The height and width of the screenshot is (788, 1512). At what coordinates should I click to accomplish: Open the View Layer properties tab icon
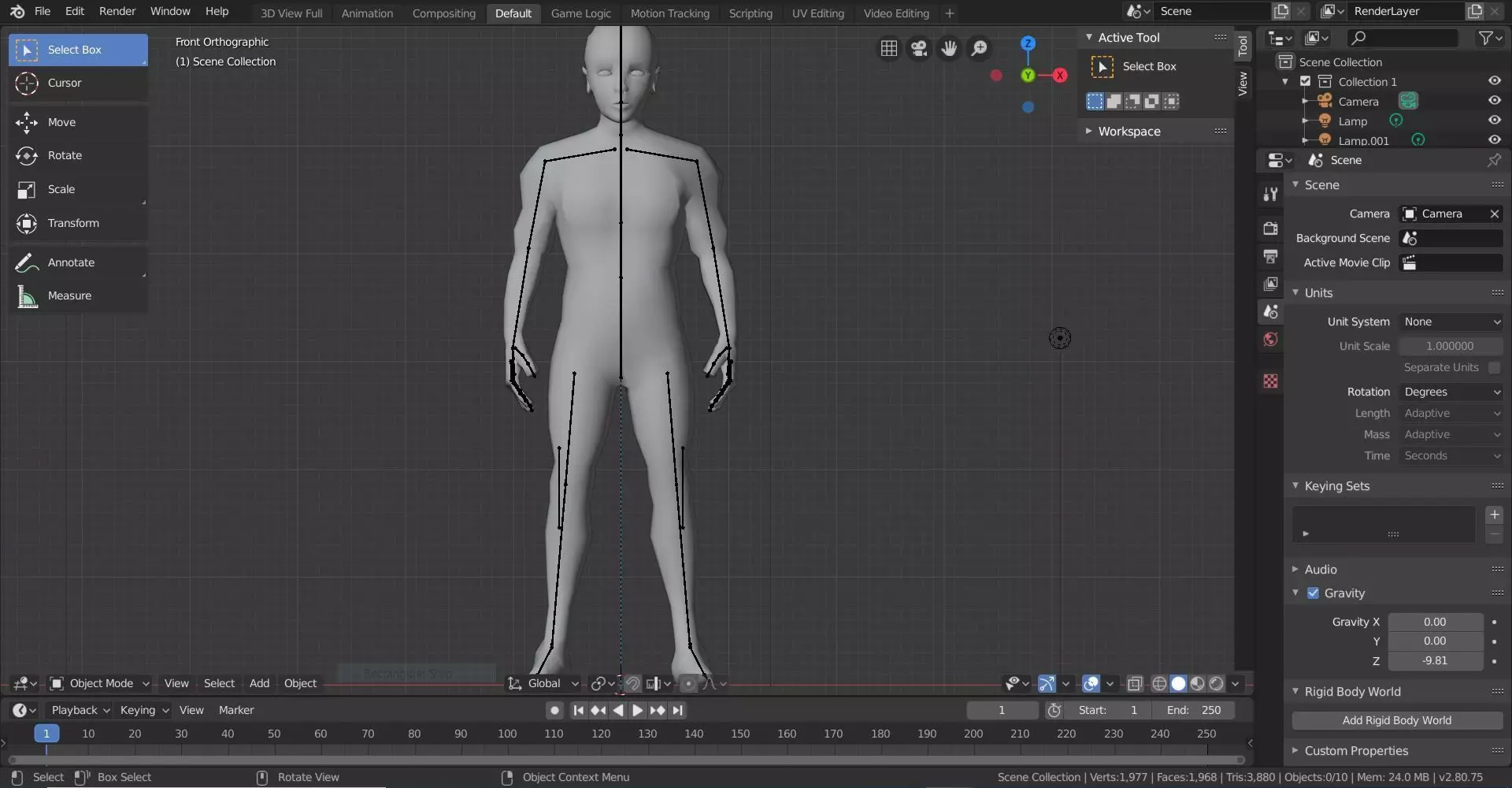[x=1270, y=284]
